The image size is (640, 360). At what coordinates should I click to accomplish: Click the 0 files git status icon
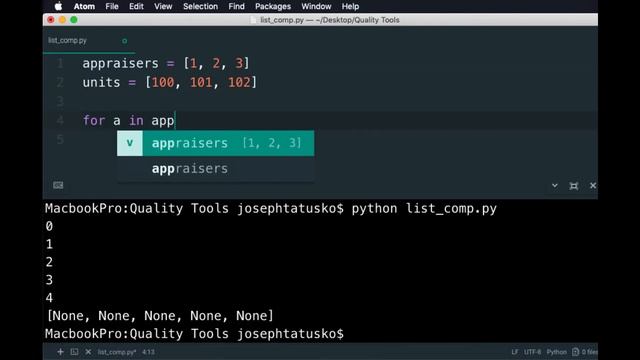584,352
